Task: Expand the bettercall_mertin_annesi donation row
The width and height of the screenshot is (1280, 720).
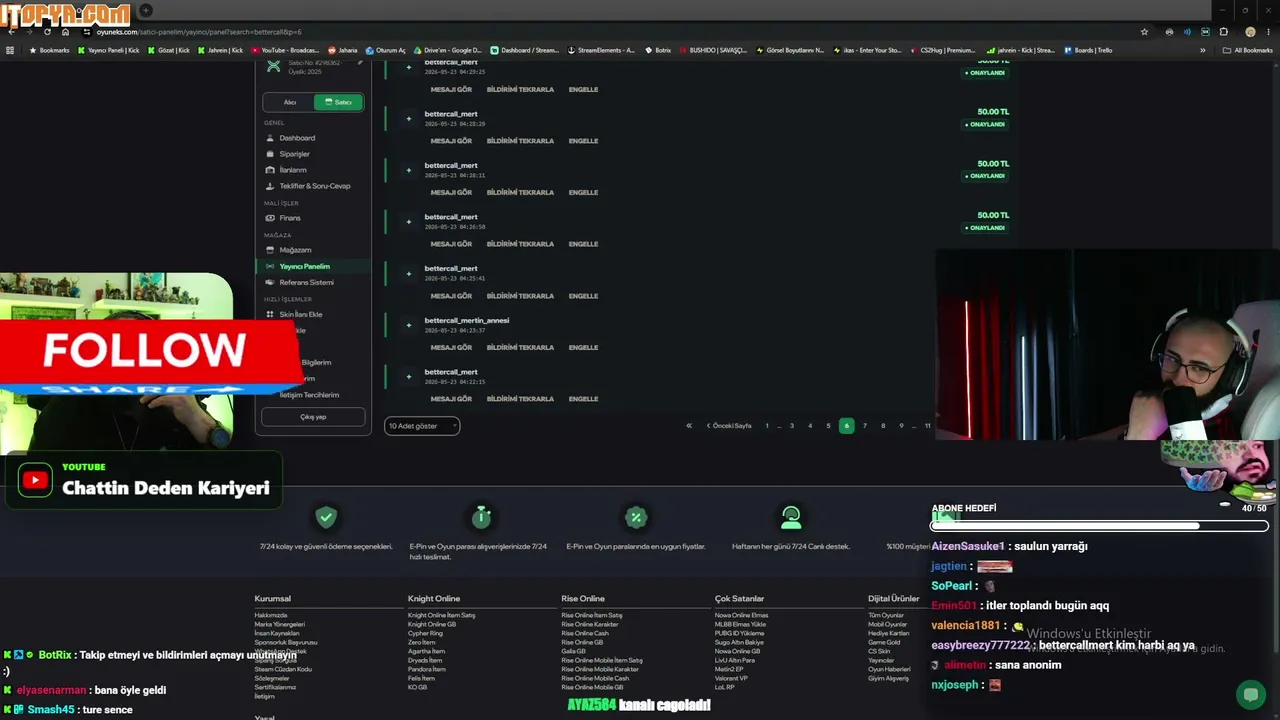Action: coord(408,325)
